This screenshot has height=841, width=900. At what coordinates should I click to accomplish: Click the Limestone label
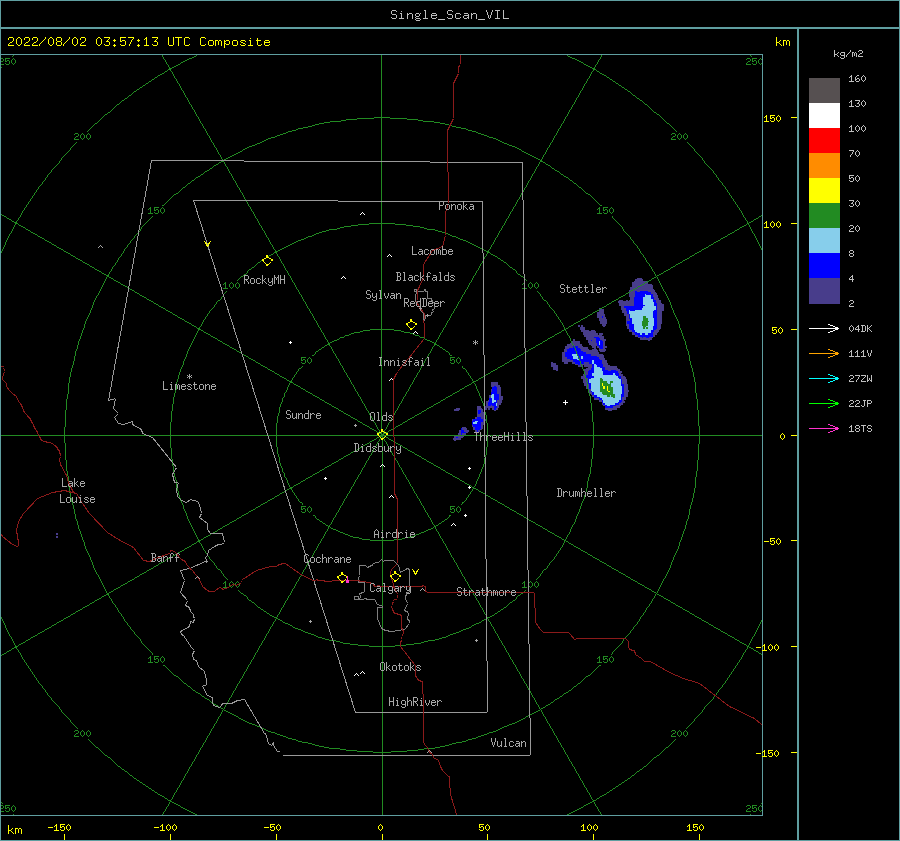pyautogui.click(x=189, y=386)
